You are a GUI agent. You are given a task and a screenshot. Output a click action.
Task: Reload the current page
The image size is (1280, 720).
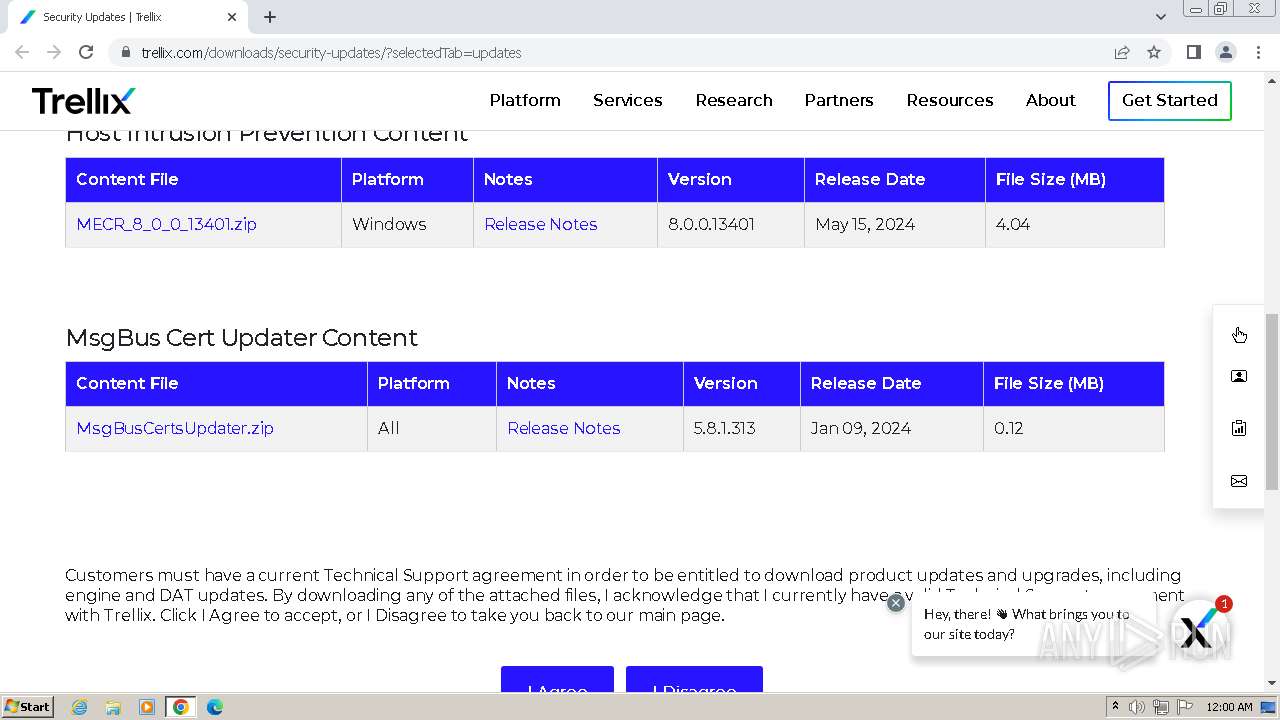pyautogui.click(x=86, y=52)
